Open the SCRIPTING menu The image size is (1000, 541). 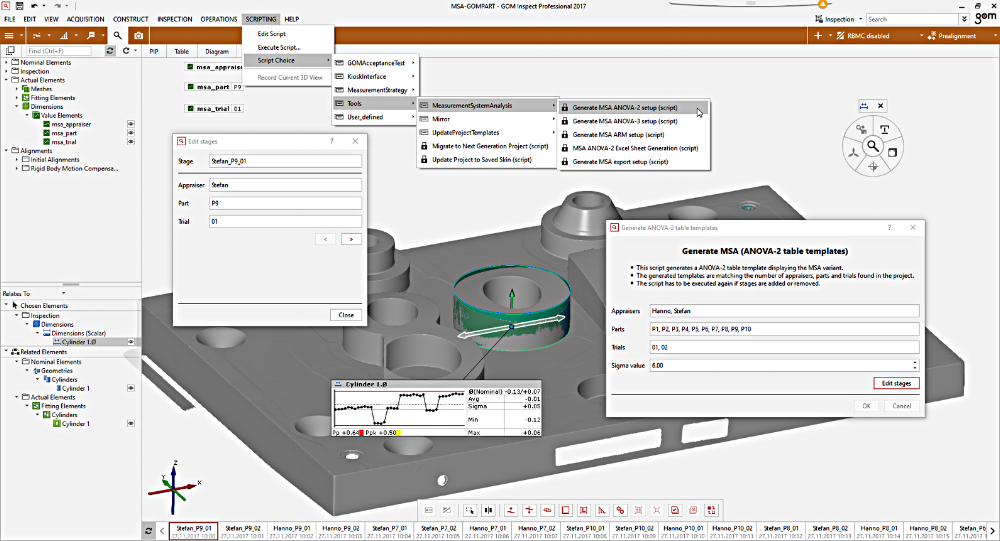[x=260, y=19]
